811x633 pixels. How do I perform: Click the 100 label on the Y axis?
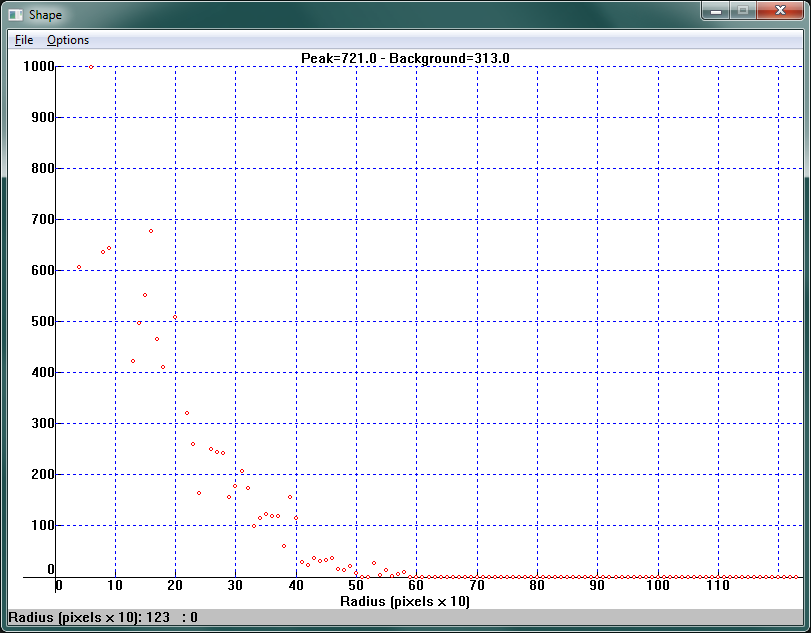pyautogui.click(x=40, y=525)
